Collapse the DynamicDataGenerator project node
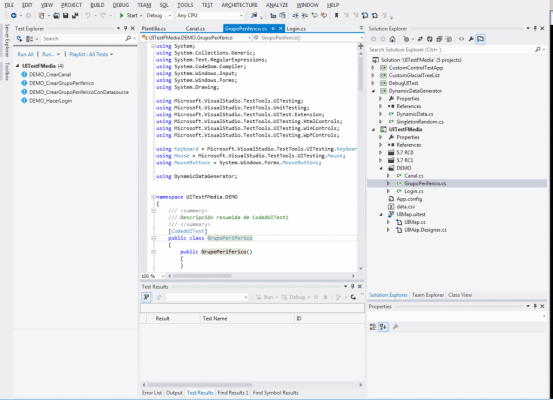Screen dimensions: 553x400 click(x=373, y=91)
